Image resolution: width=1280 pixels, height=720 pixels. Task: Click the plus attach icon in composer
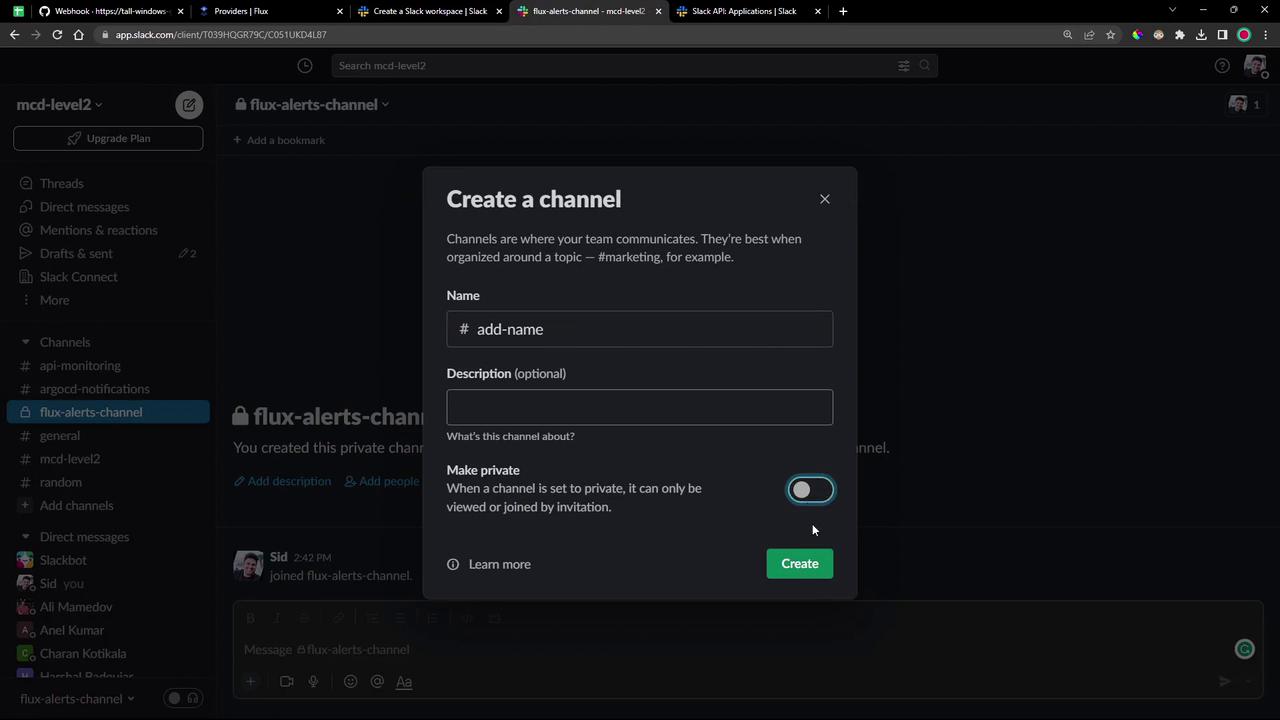251,682
